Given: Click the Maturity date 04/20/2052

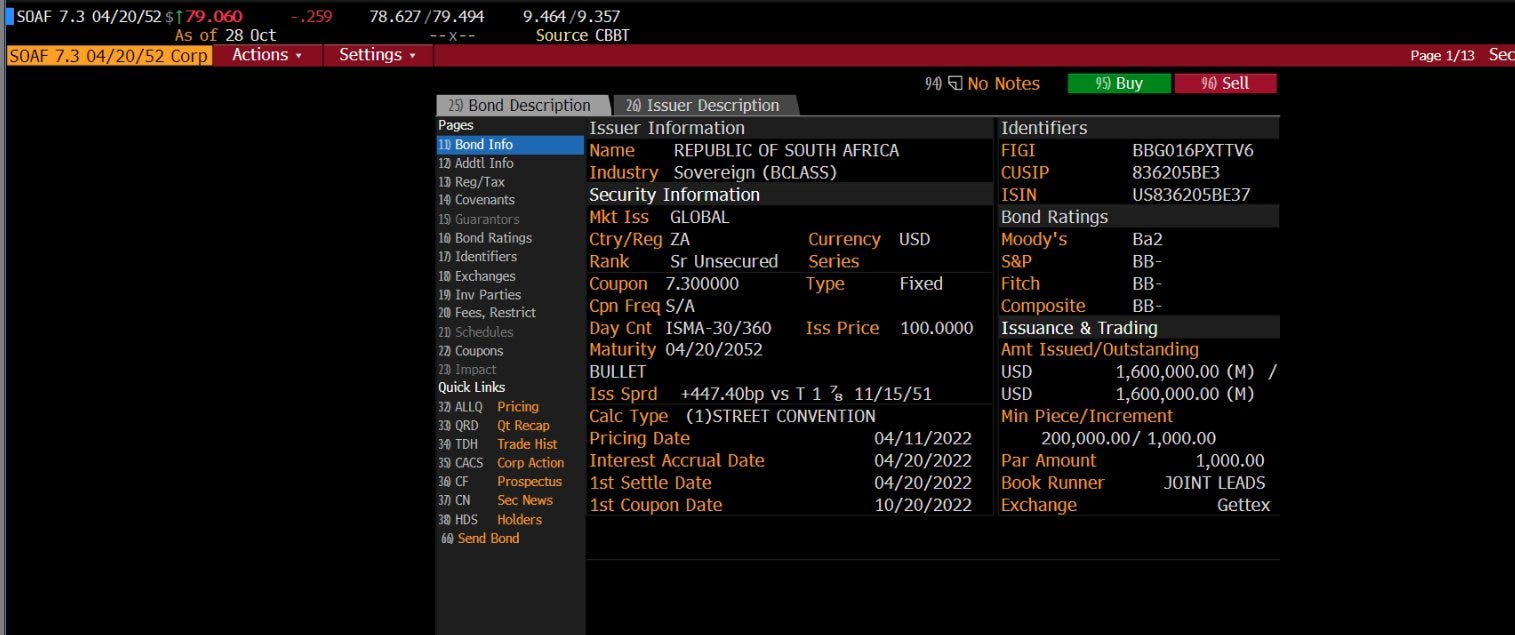Looking at the screenshot, I should point(714,350).
